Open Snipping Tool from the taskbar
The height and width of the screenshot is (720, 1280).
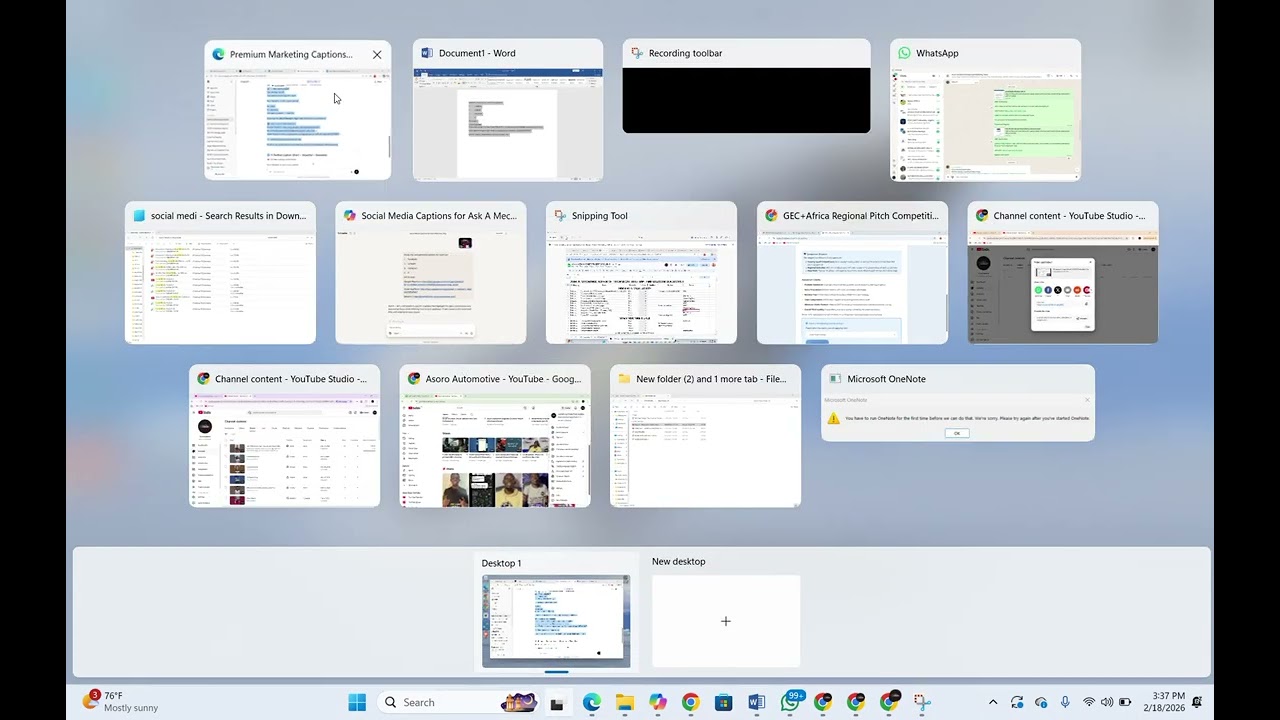[x=922, y=702]
